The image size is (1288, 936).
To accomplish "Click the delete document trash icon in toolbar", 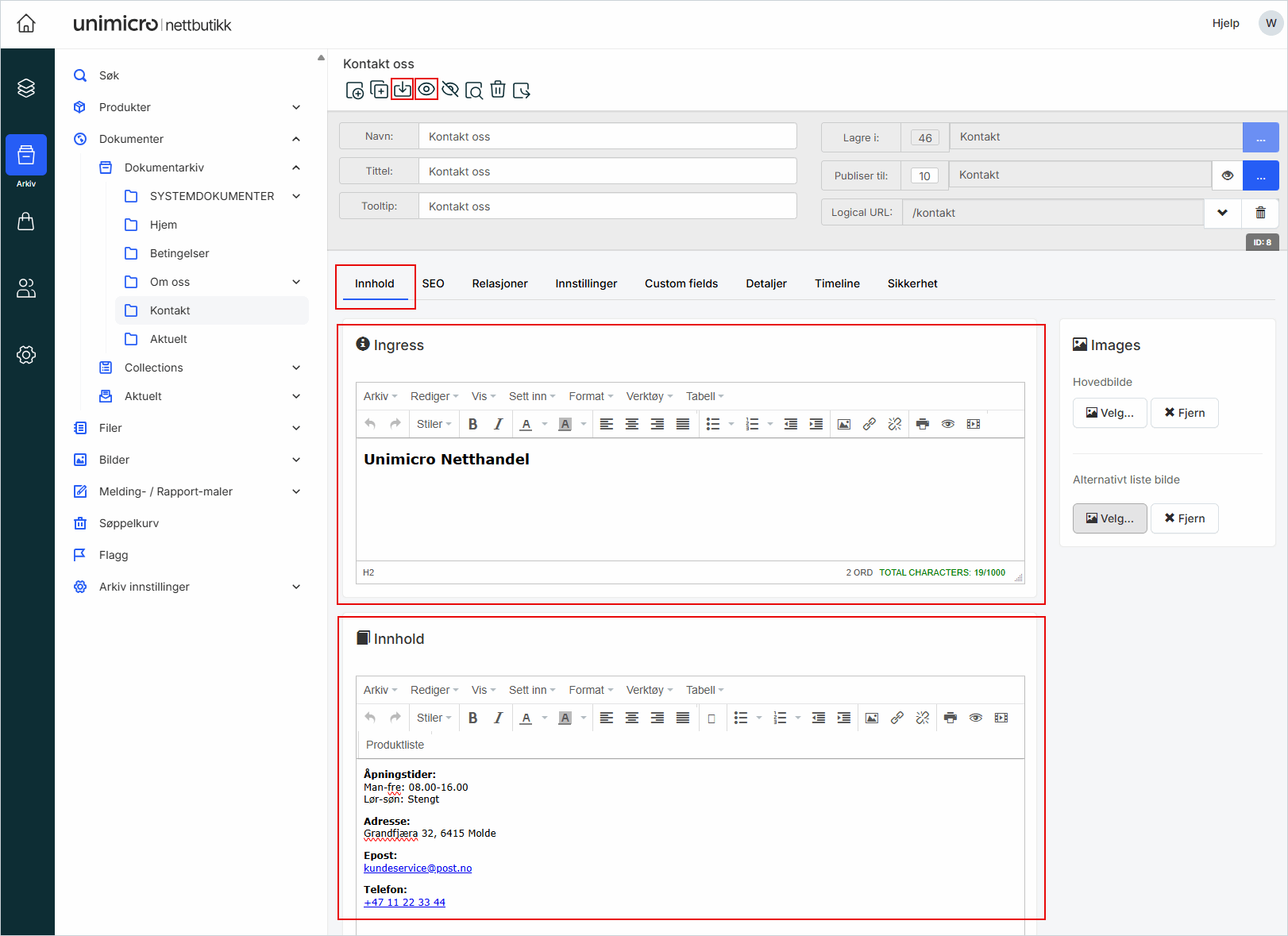I will (498, 90).
